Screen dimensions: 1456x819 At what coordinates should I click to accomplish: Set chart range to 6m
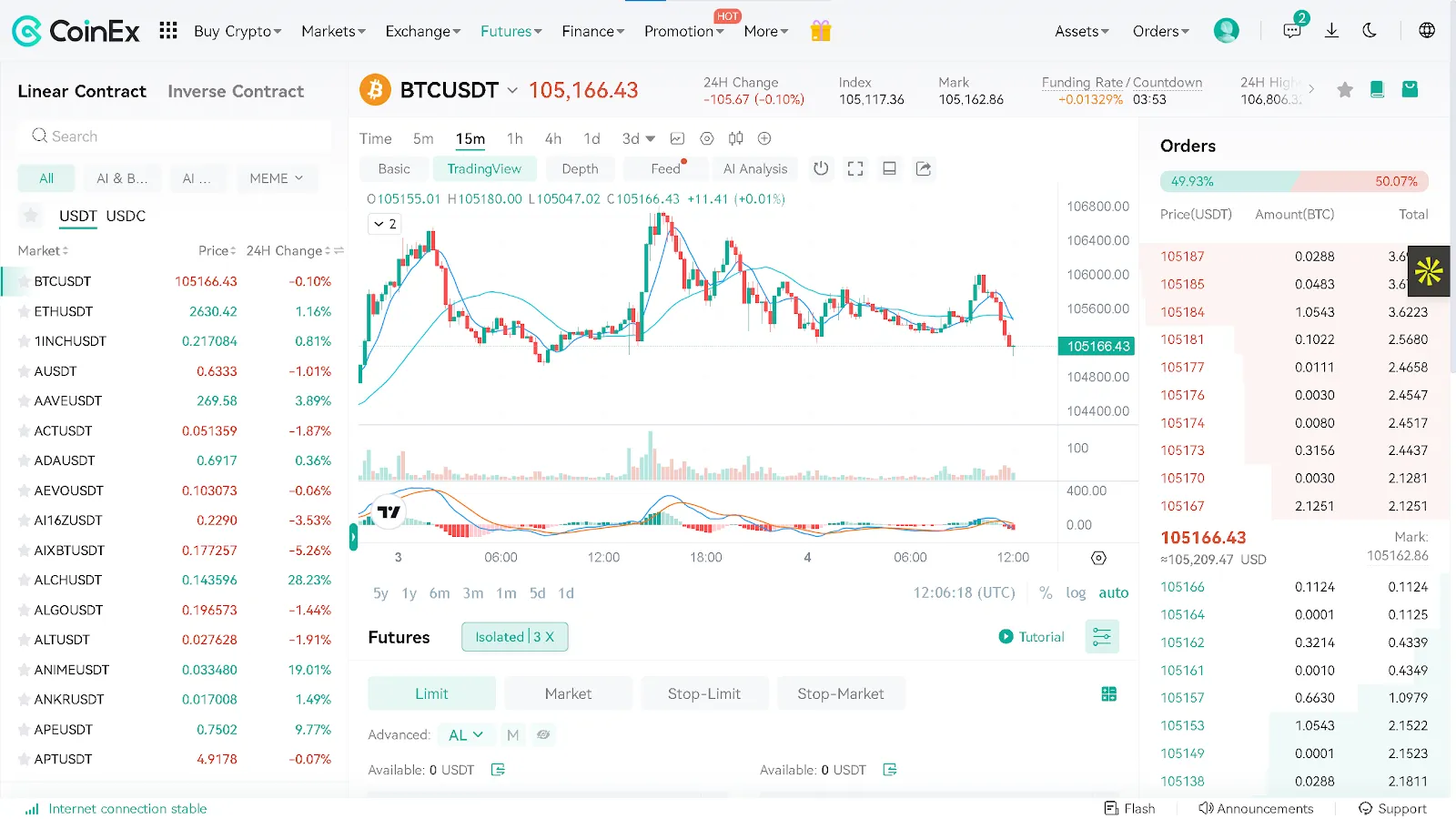[440, 593]
